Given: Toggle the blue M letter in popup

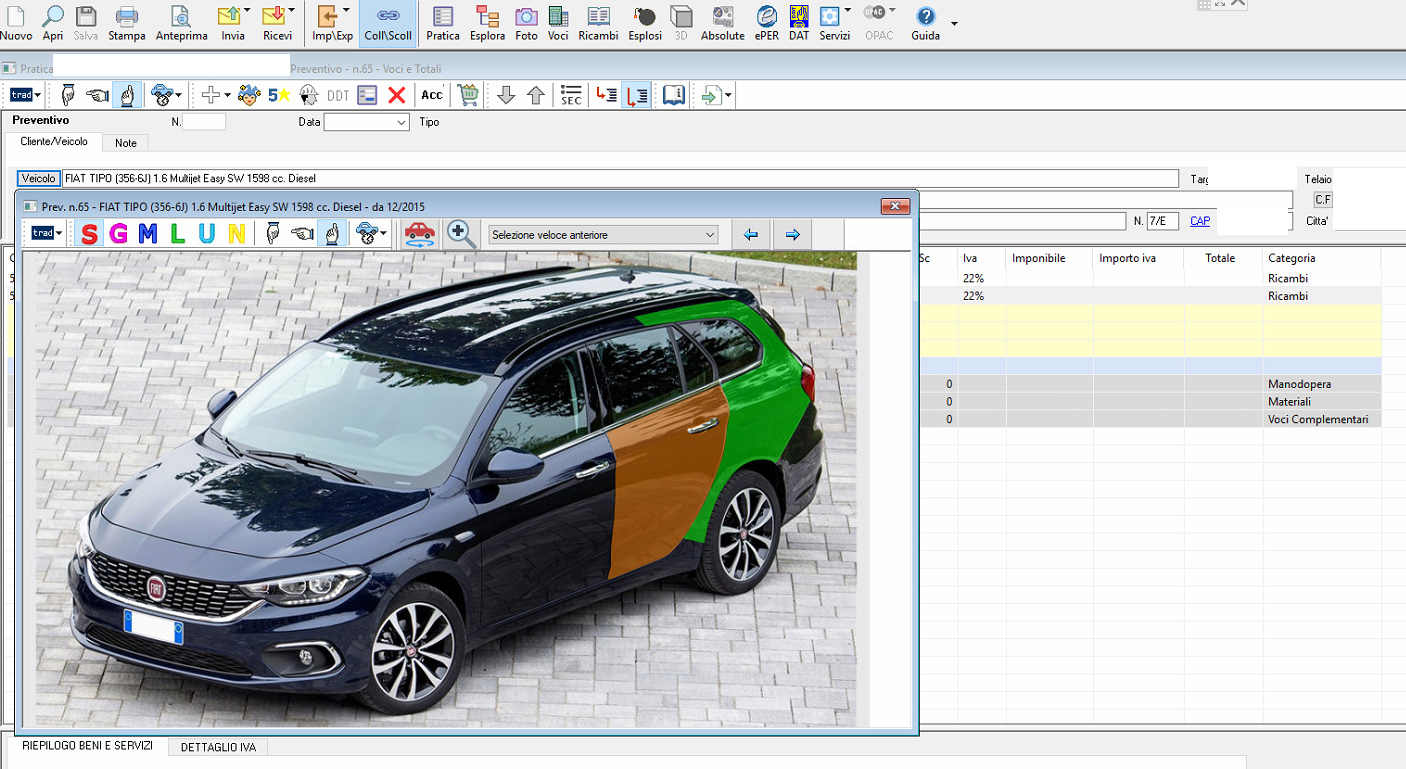Looking at the screenshot, I should (x=148, y=234).
